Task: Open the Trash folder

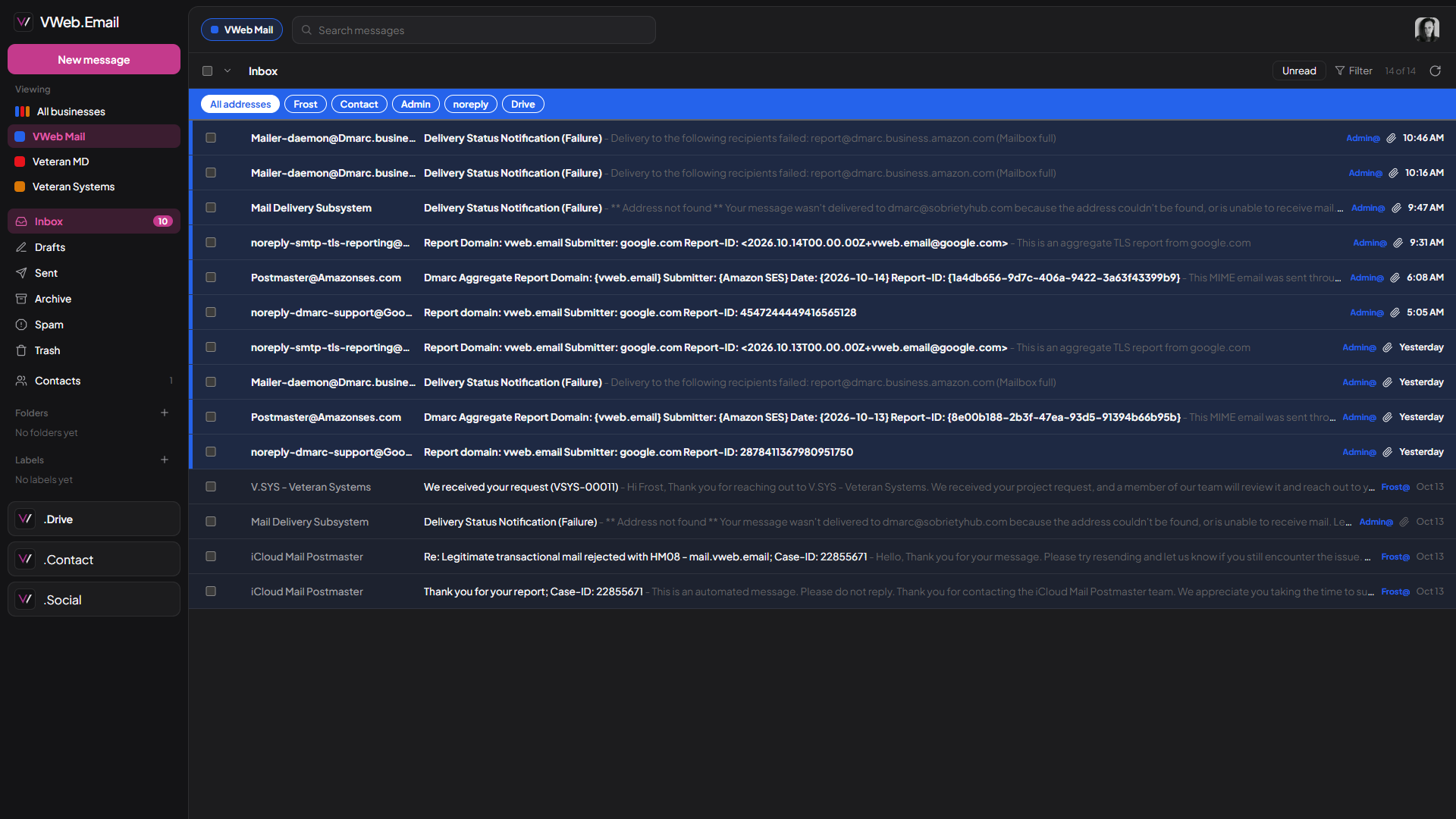Action: (94, 350)
